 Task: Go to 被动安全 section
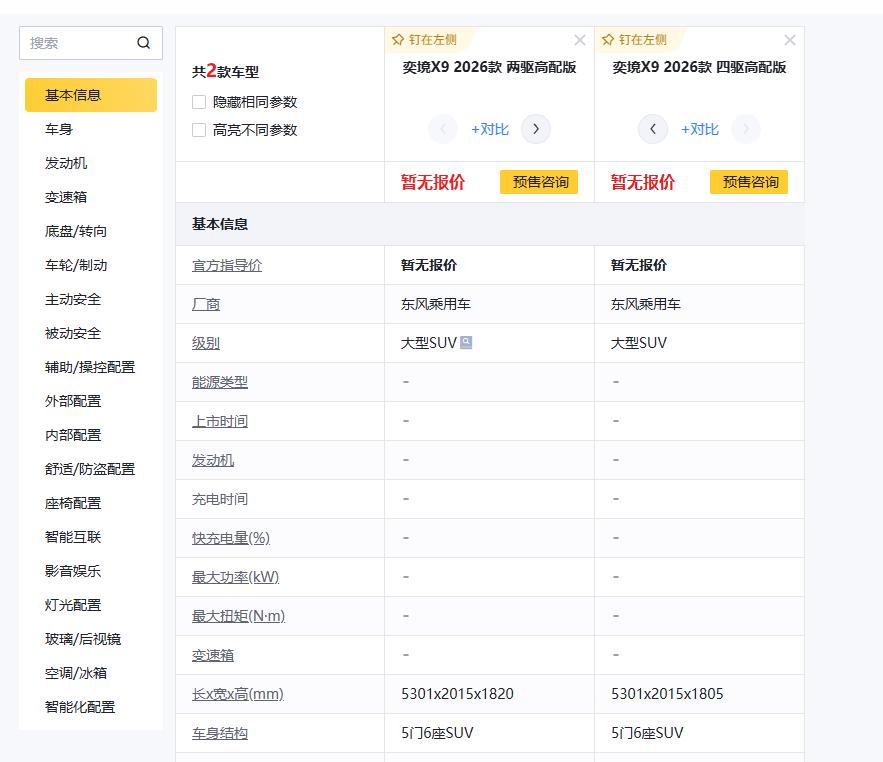pos(73,333)
